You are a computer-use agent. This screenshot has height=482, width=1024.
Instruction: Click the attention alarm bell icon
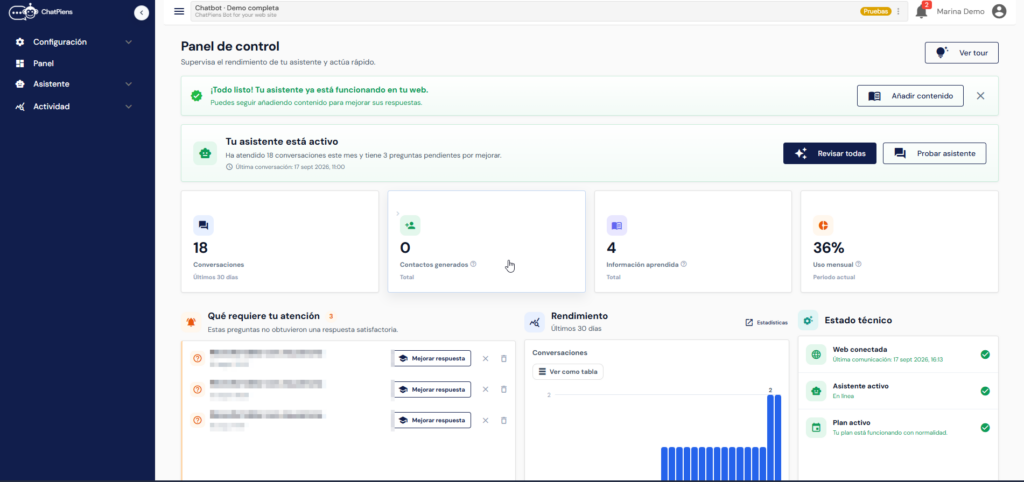191,321
